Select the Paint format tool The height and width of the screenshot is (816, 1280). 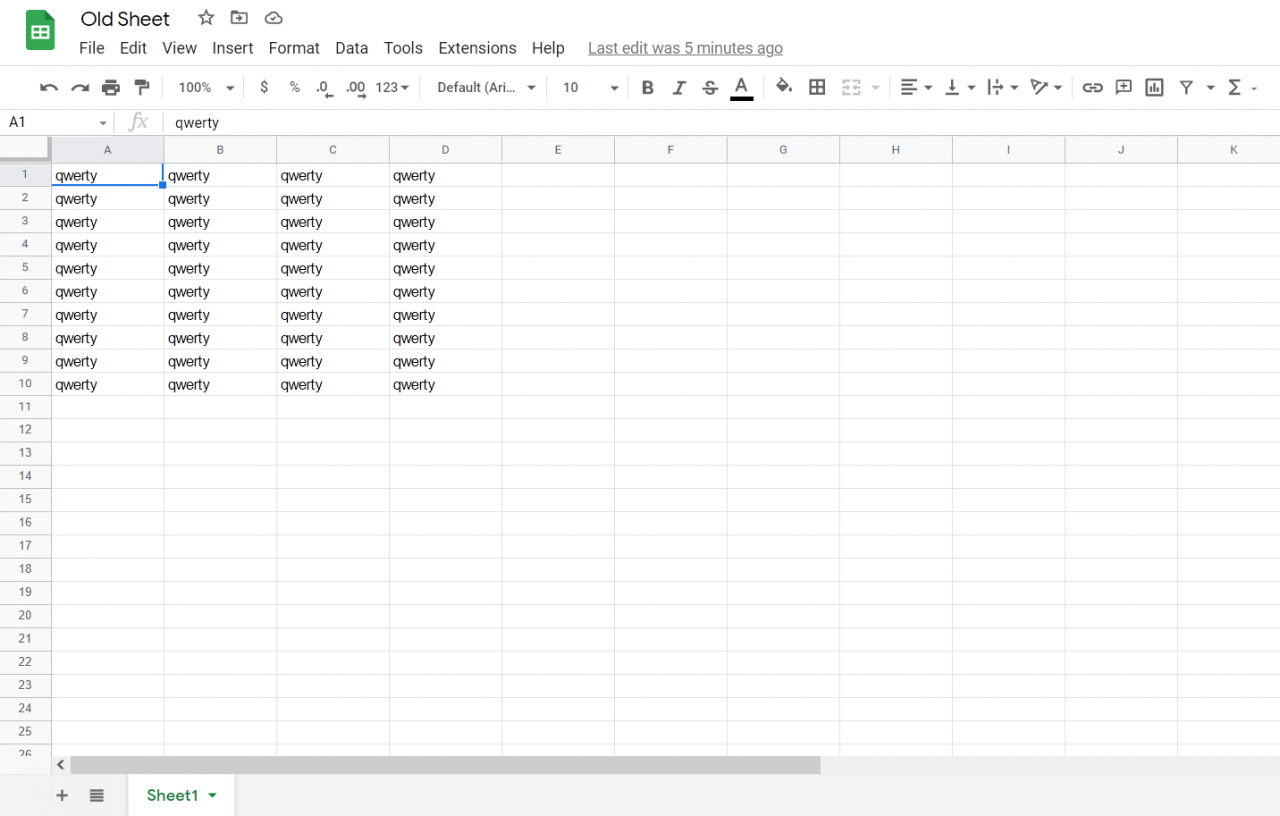click(x=142, y=87)
